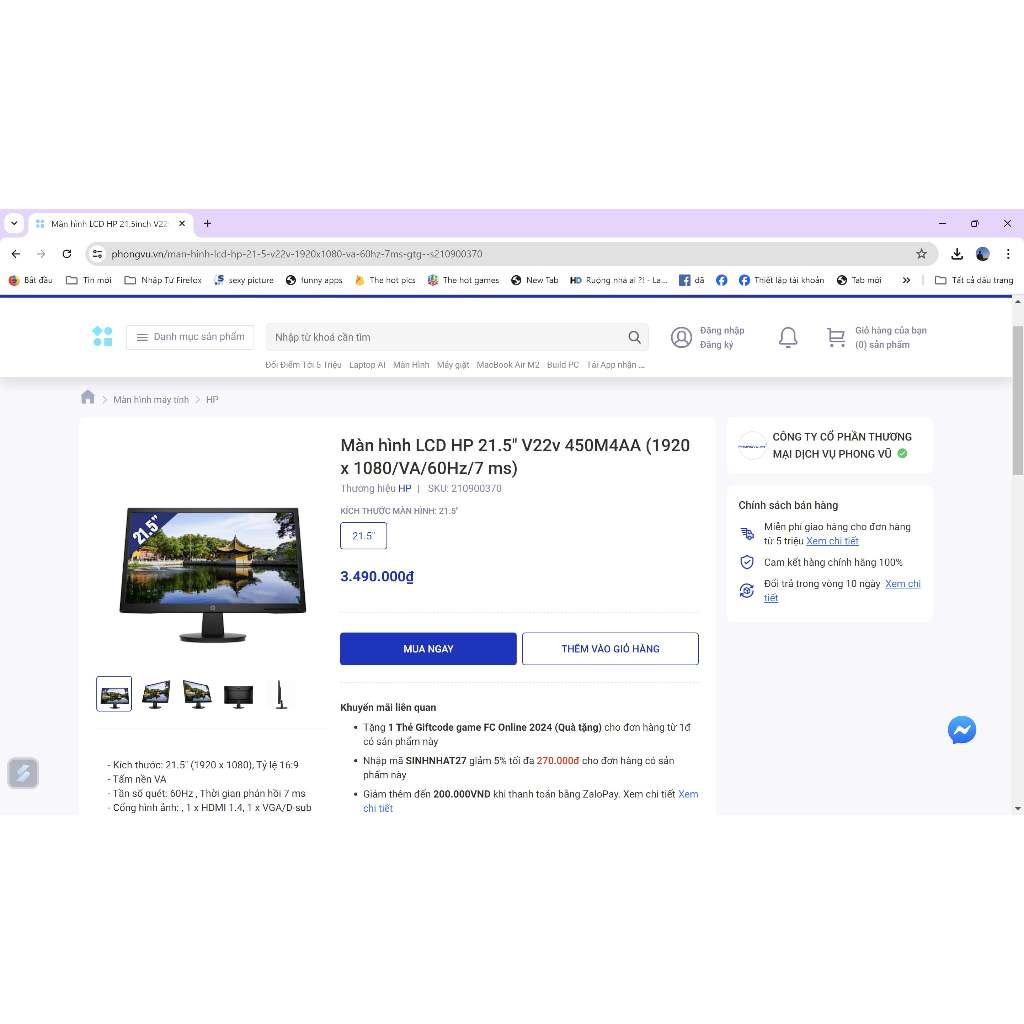The height and width of the screenshot is (1024, 1024).
Task: Open the shopping cart icon
Action: coord(836,338)
